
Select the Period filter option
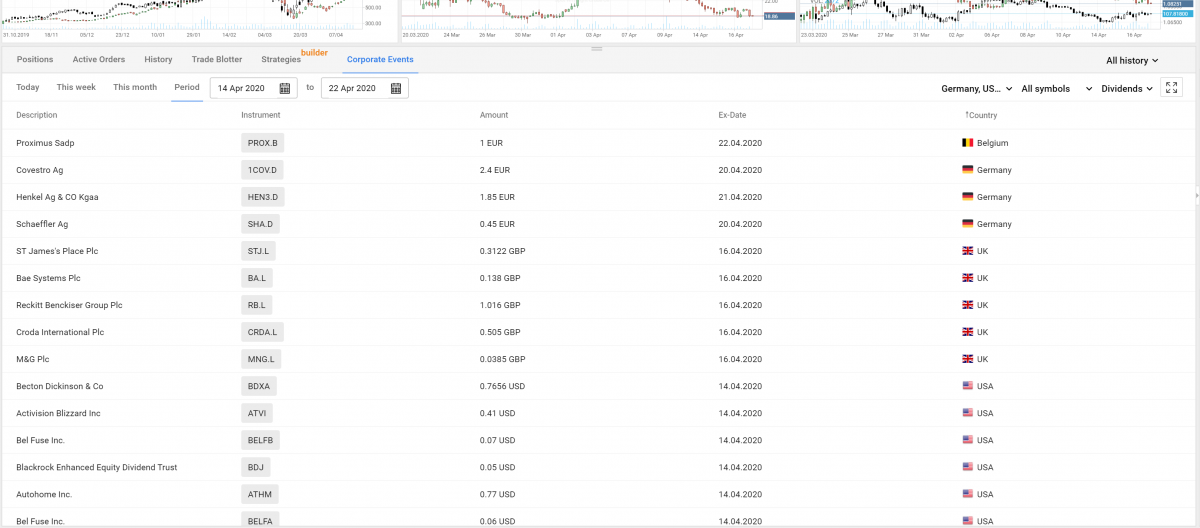pyautogui.click(x=187, y=88)
